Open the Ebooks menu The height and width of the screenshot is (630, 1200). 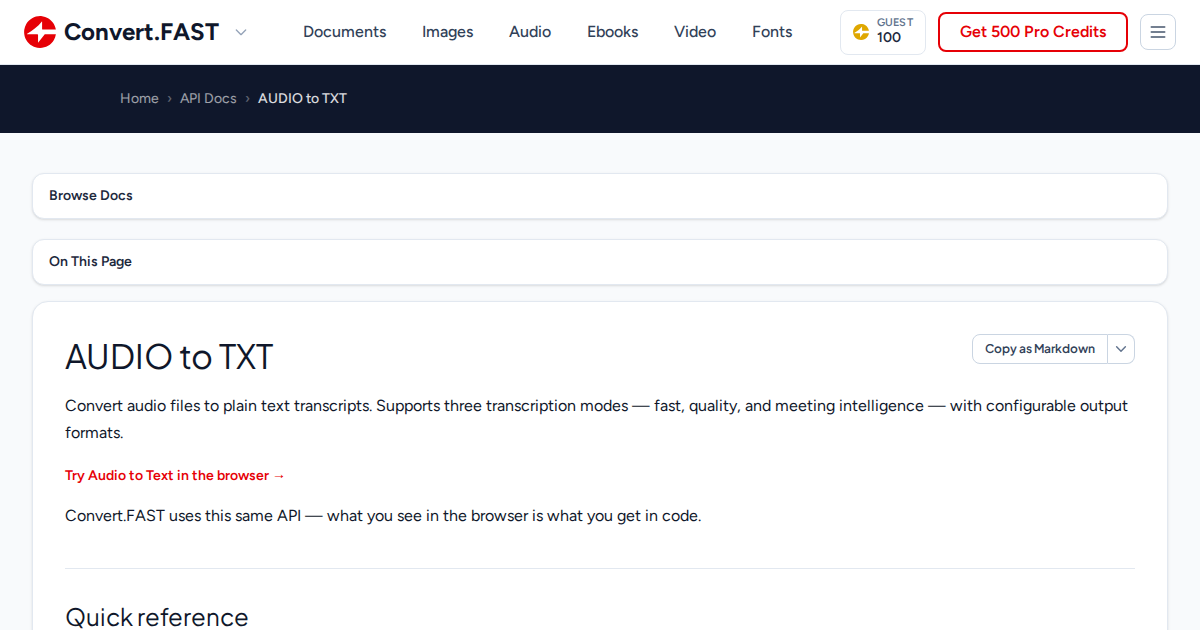pos(613,32)
